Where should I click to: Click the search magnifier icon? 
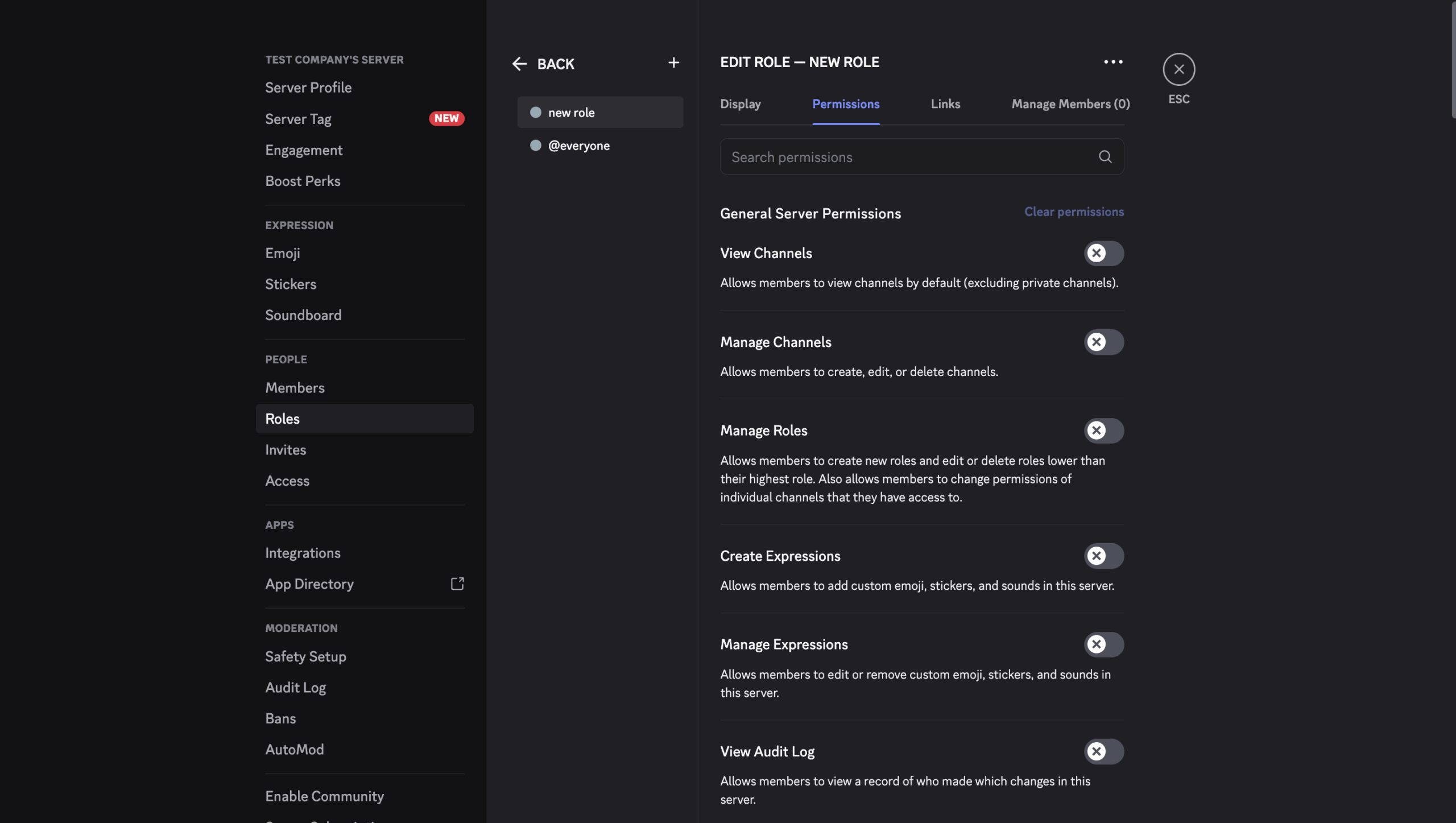(x=1105, y=156)
